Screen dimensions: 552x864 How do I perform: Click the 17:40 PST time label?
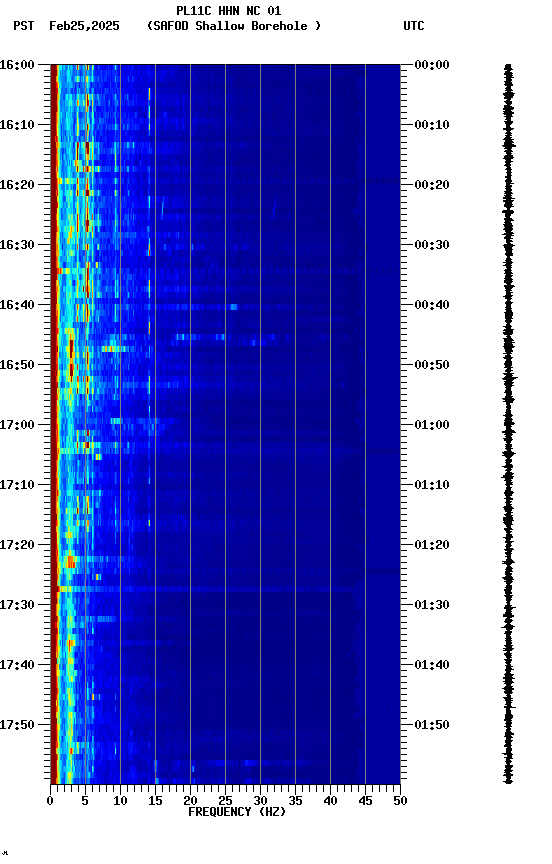click(x=17, y=665)
